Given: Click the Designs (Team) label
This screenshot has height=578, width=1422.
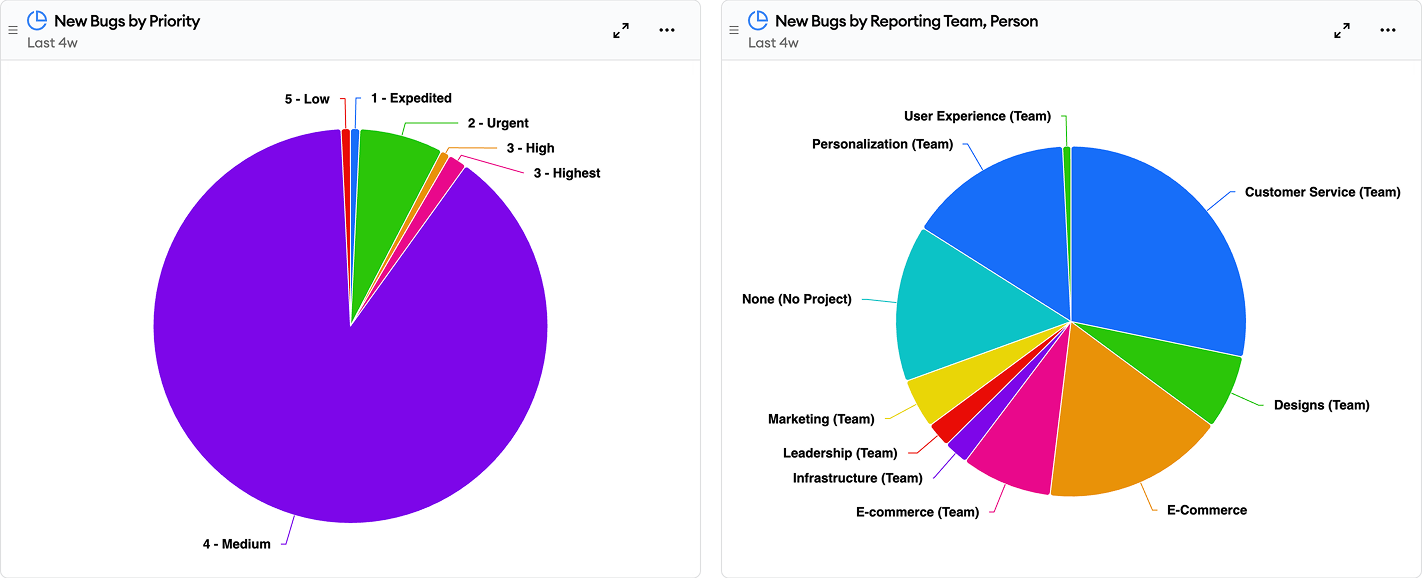Looking at the screenshot, I should tap(1321, 405).
